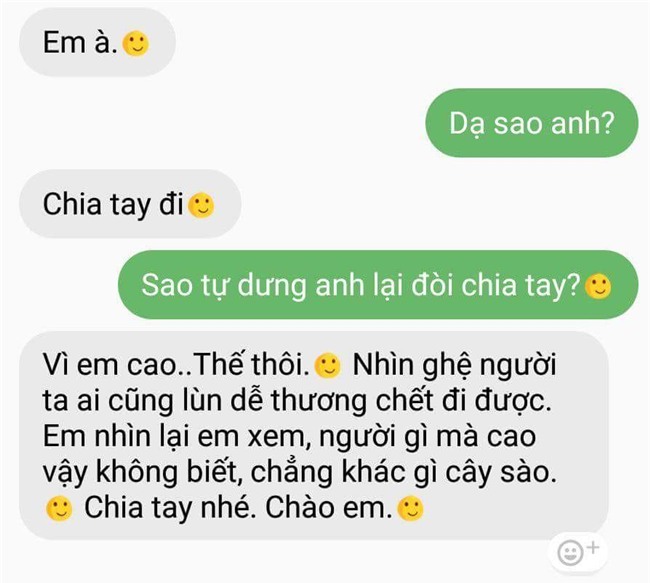Viewport: 650px width, 583px height.
Task: Select the long "Vì em cao" message
Action: 314,436
